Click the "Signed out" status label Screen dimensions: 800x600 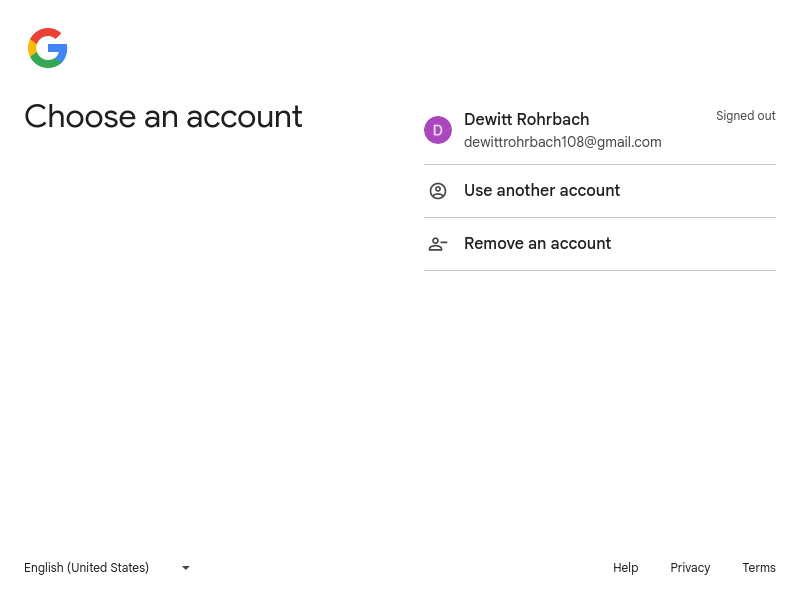click(x=745, y=116)
